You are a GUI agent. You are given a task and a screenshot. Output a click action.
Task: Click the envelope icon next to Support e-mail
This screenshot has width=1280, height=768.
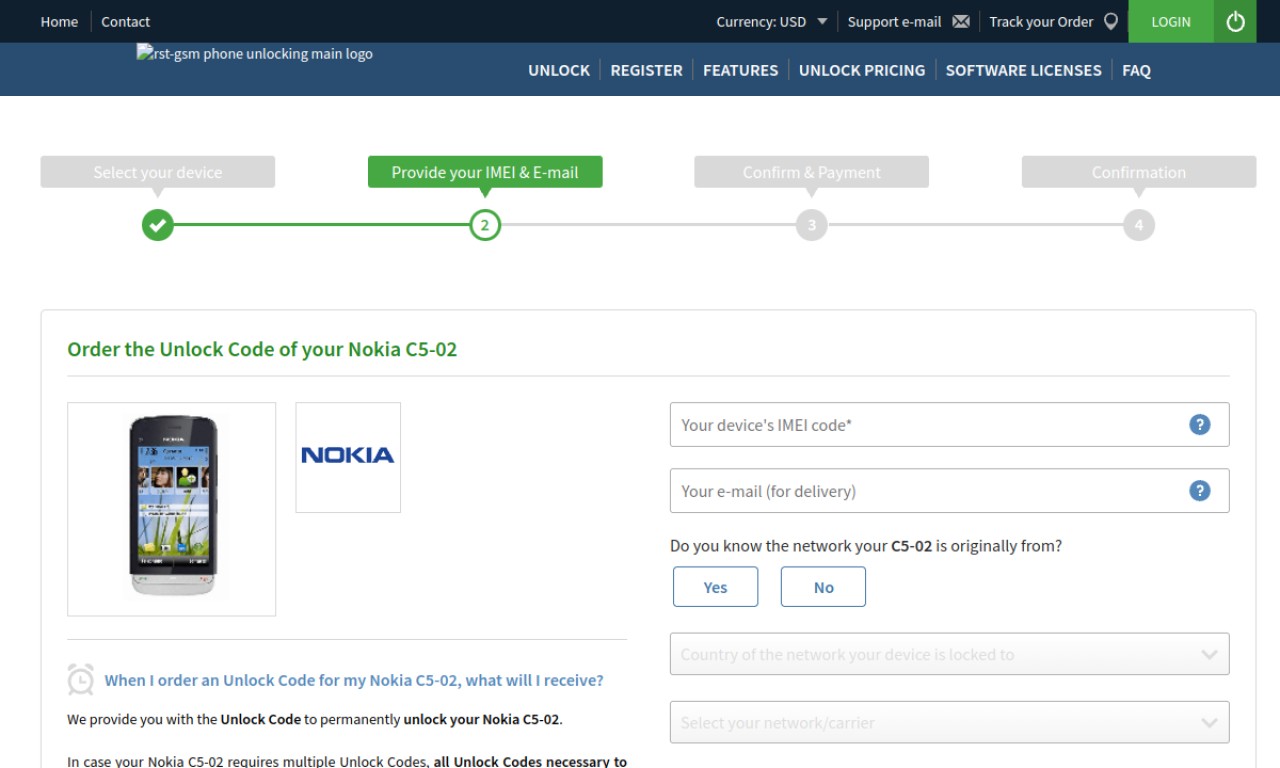click(x=961, y=22)
